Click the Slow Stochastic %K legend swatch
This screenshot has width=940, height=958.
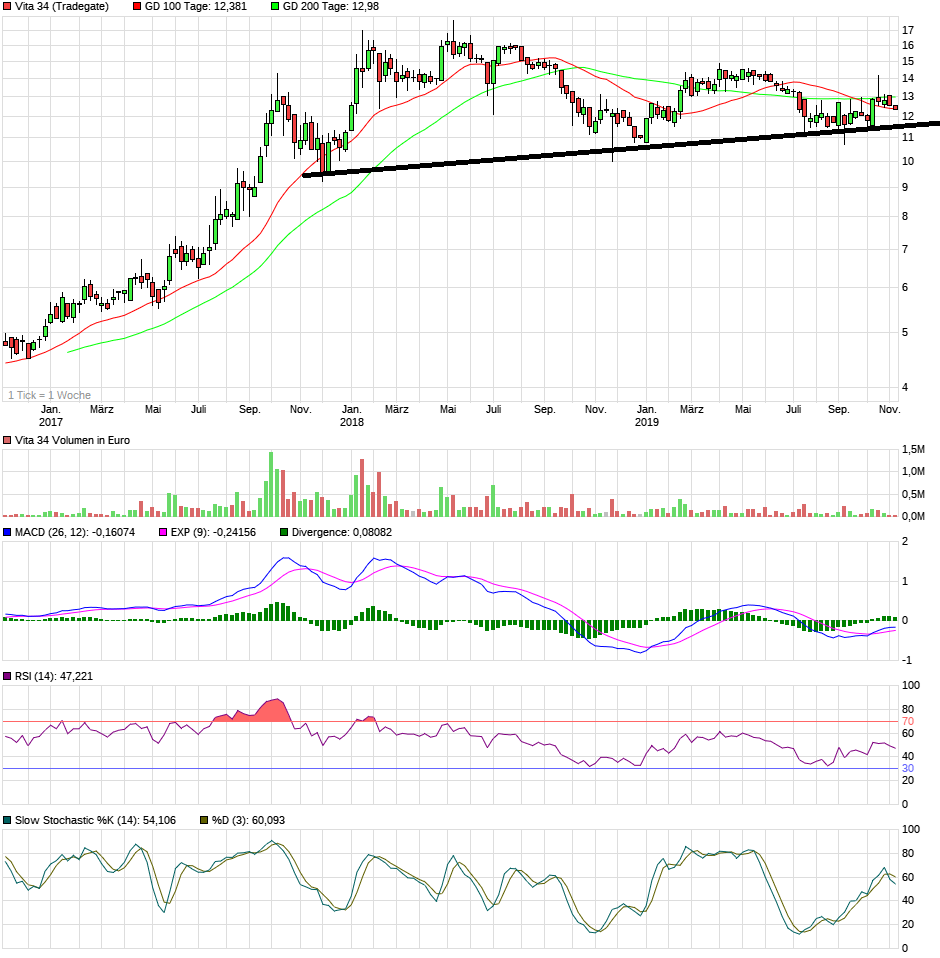[8, 820]
